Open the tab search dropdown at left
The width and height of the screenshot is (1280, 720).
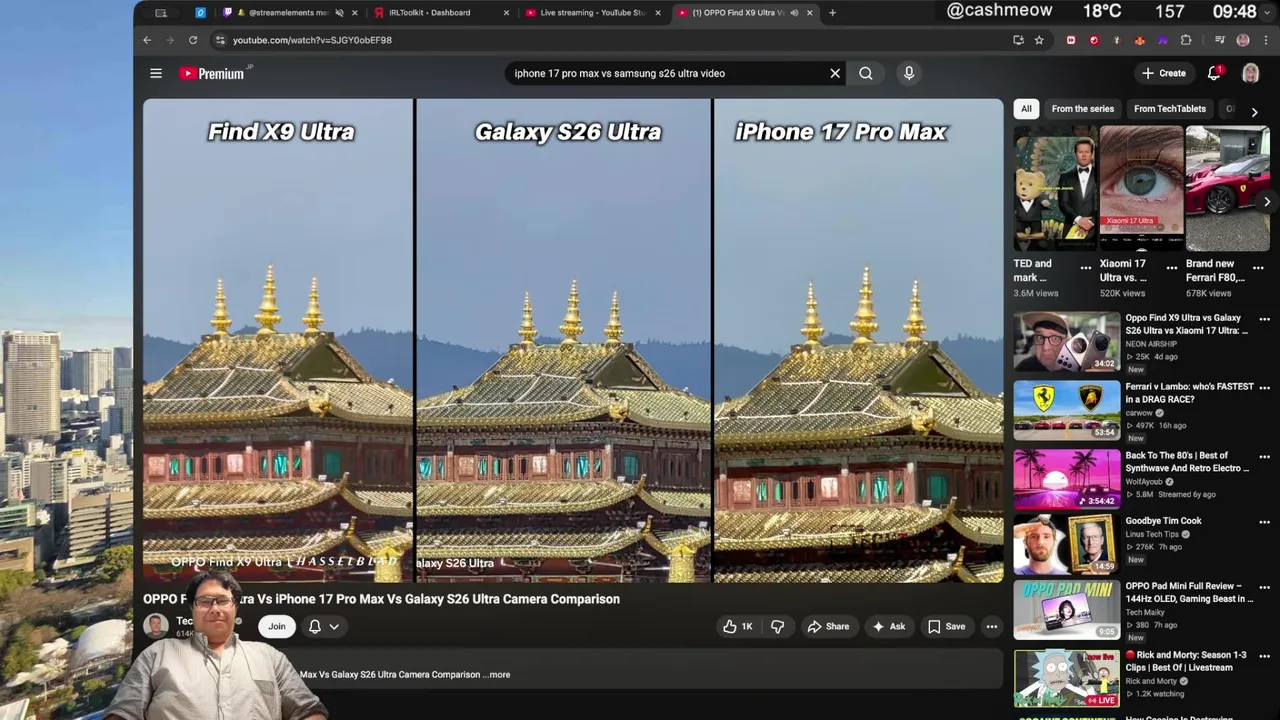pos(161,13)
